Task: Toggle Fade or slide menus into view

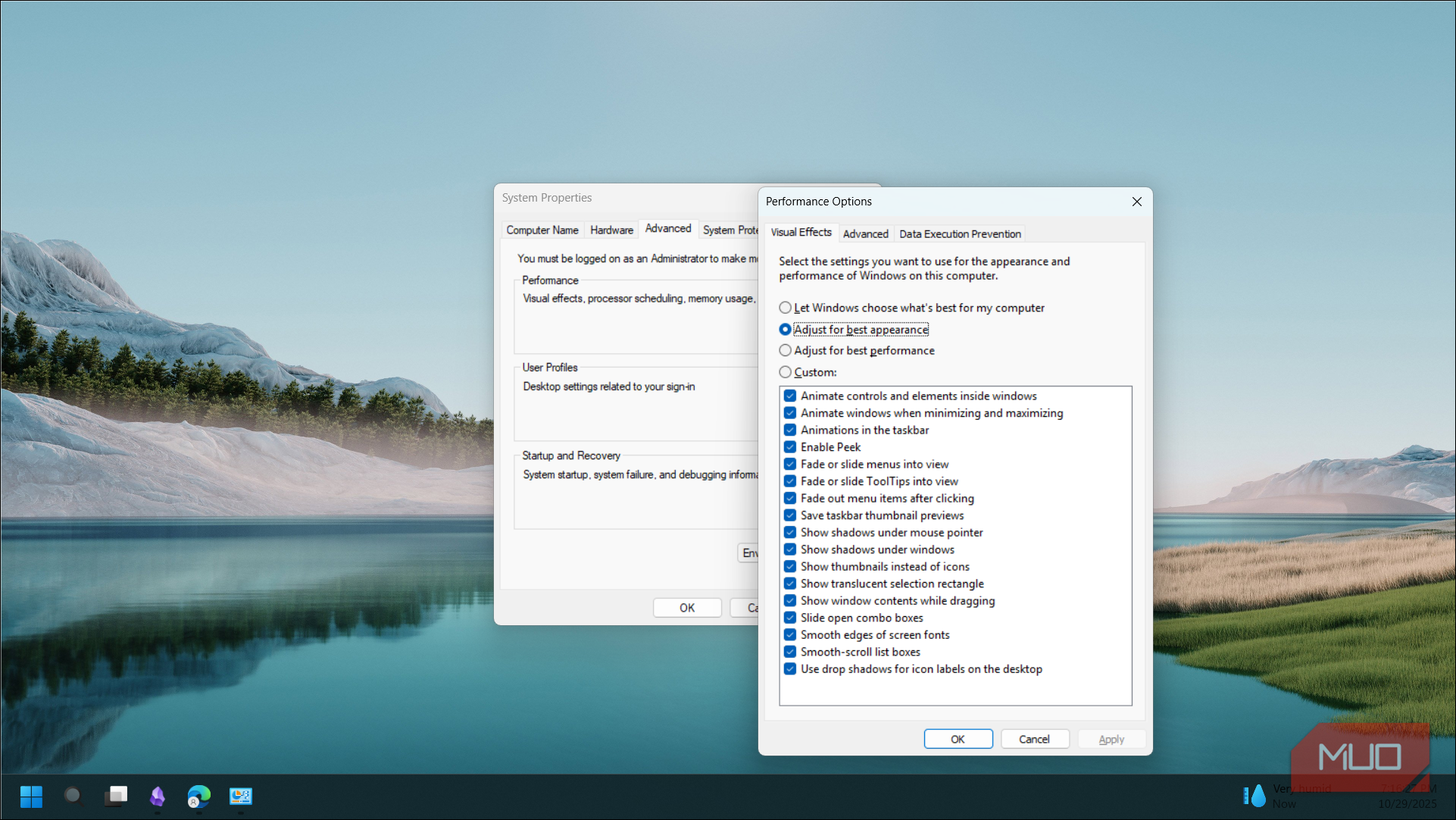Action: 790,464
